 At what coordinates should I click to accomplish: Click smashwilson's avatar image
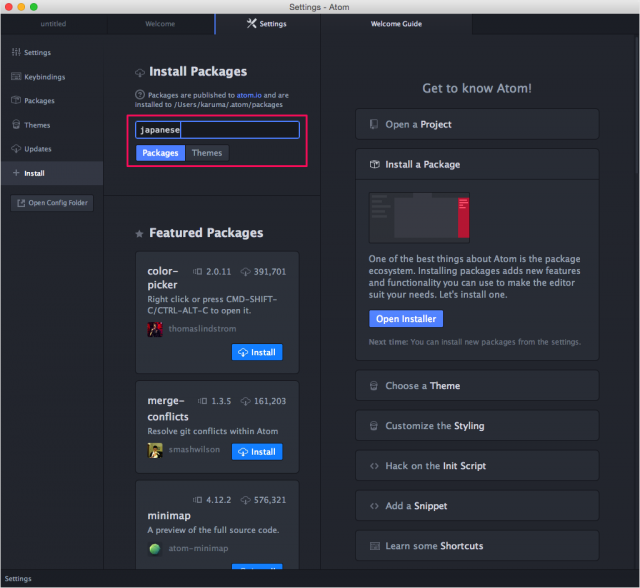pos(155,450)
